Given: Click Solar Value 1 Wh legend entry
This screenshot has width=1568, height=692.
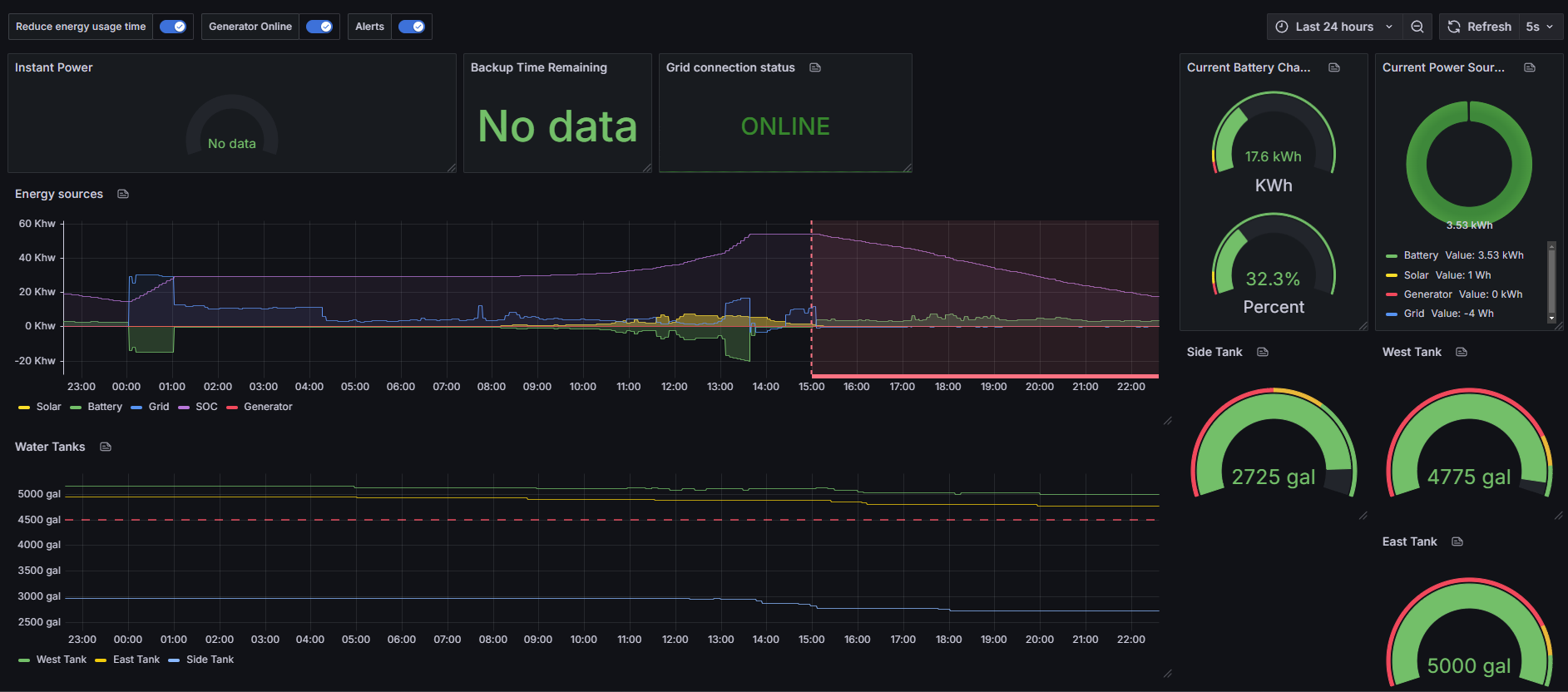Looking at the screenshot, I should pyautogui.click(x=1438, y=275).
